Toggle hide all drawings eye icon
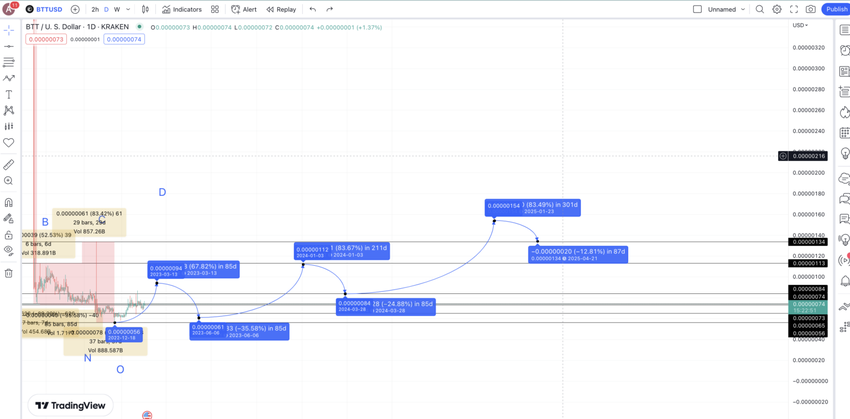The image size is (850, 419). point(9,251)
